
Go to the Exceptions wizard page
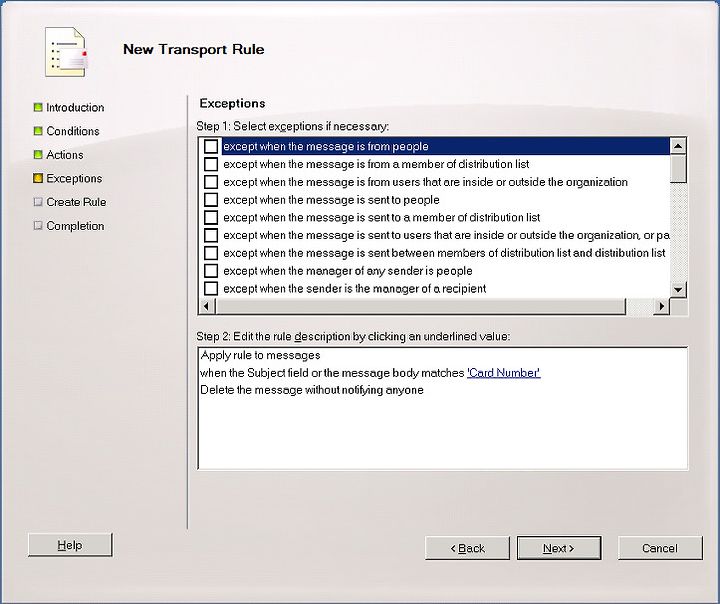[x=74, y=178]
